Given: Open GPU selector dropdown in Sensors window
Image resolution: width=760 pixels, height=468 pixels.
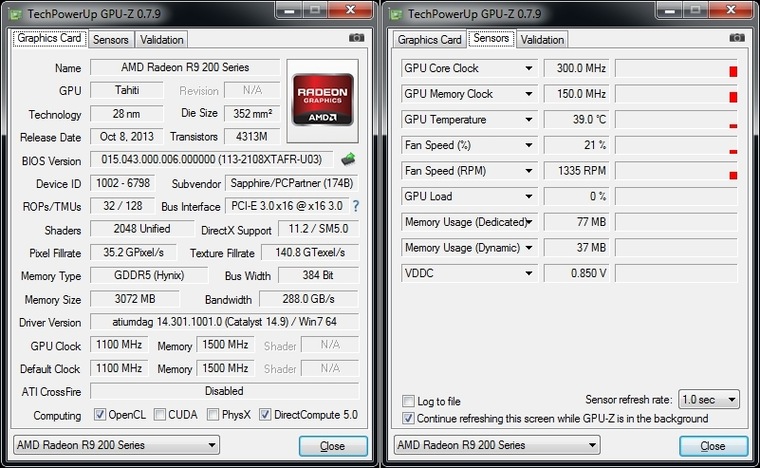Looking at the screenshot, I should [x=497, y=445].
